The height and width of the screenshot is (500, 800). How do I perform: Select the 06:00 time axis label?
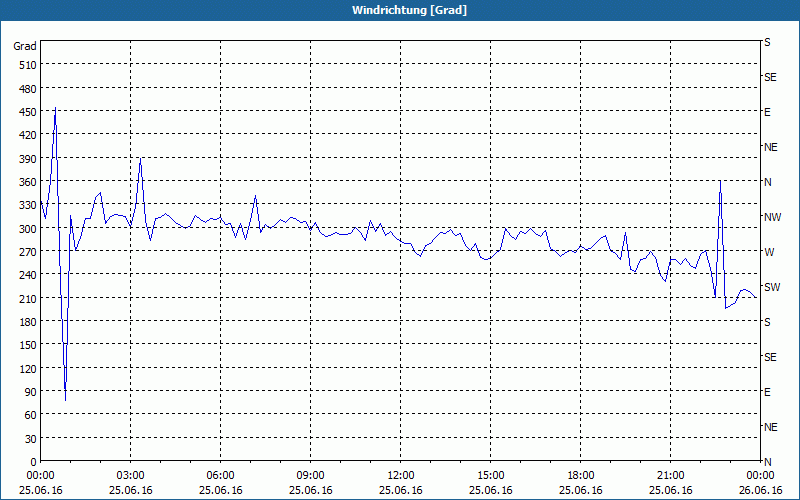pyautogui.click(x=220, y=476)
